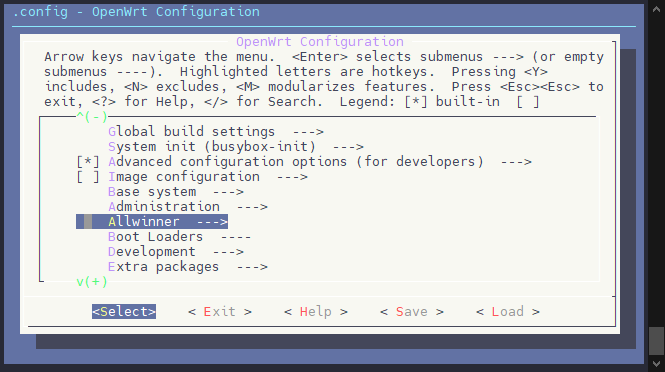665x372 pixels.
Task: Open the Development submenu
Action: coord(176,252)
